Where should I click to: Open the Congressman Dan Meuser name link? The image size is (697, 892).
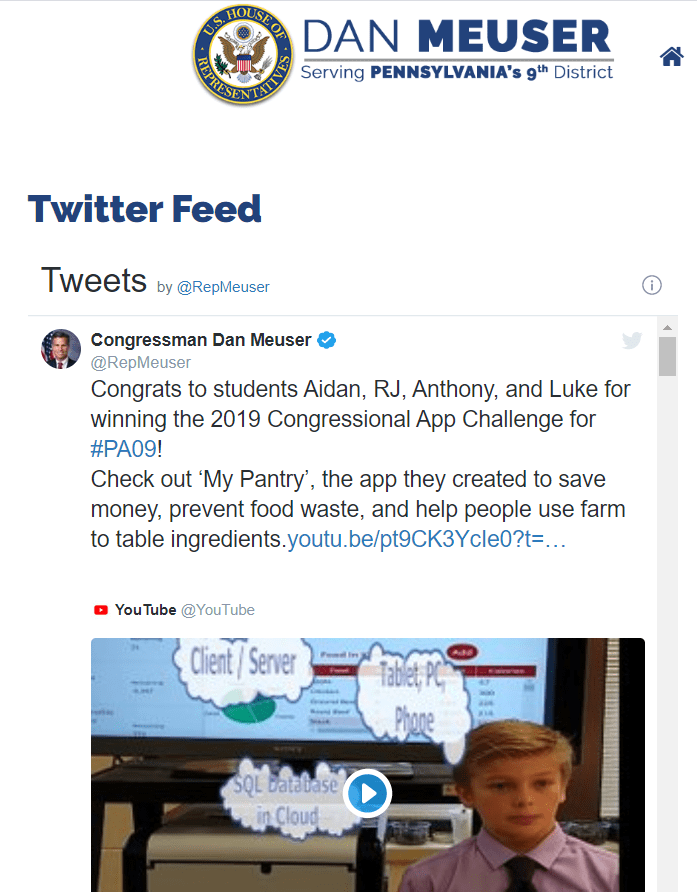[201, 340]
